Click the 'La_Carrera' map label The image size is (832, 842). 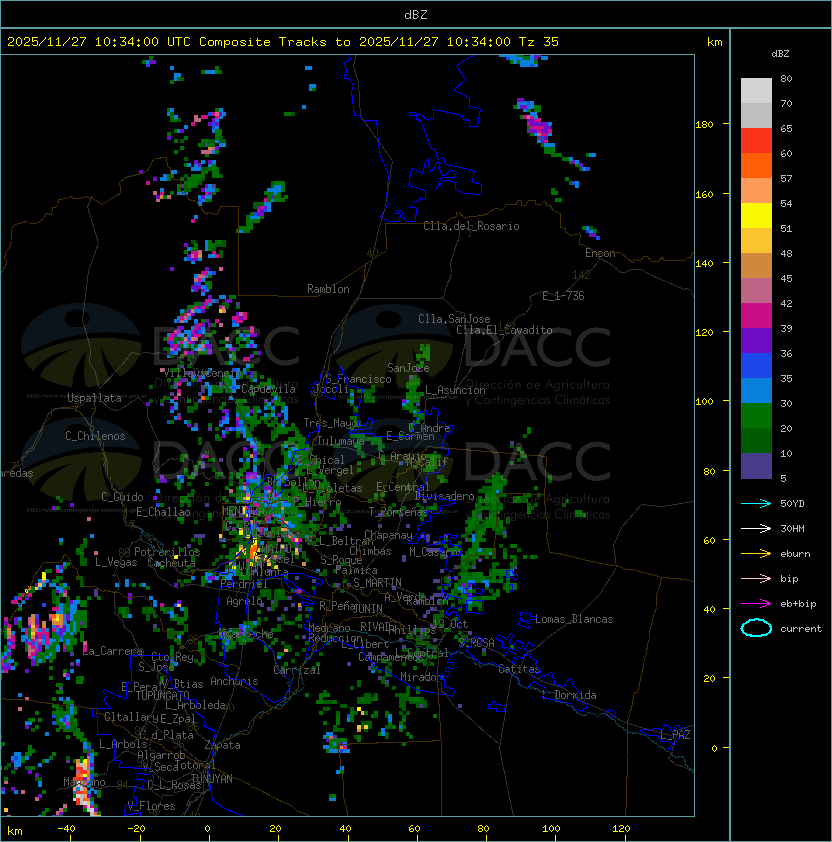pos(113,651)
